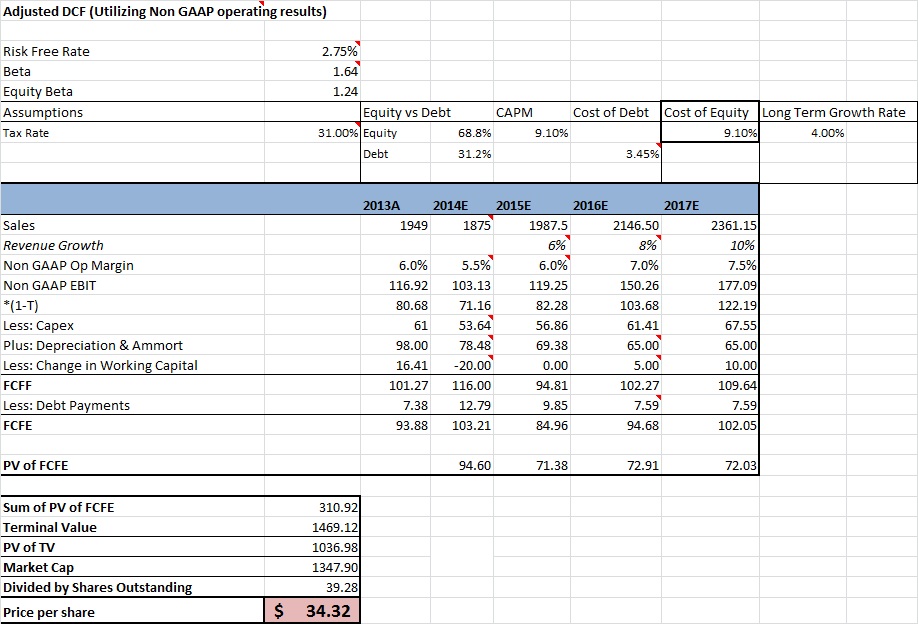Click the Tax Rate cell 31.00%
This screenshot has width=918, height=624.
click(x=312, y=133)
